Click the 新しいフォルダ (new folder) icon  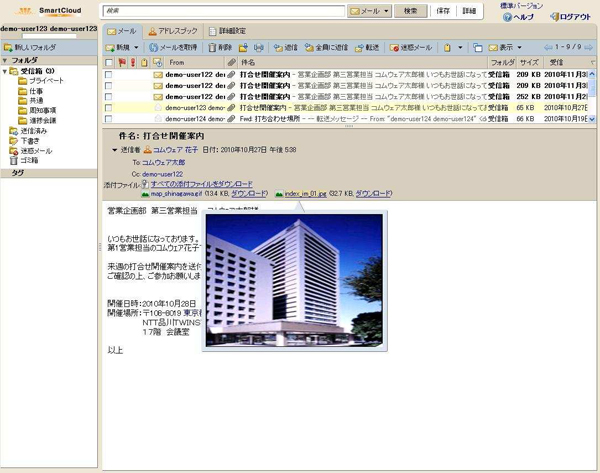9,47
